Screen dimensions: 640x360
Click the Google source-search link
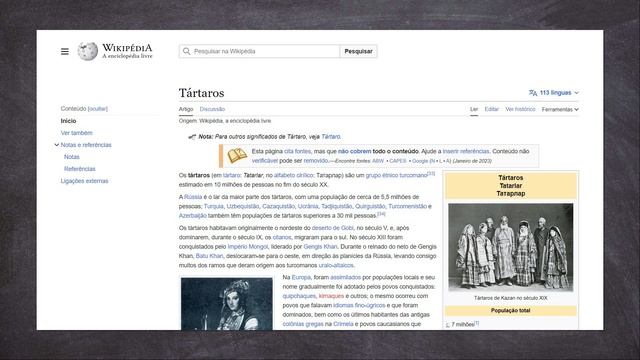pyautogui.click(x=420, y=161)
